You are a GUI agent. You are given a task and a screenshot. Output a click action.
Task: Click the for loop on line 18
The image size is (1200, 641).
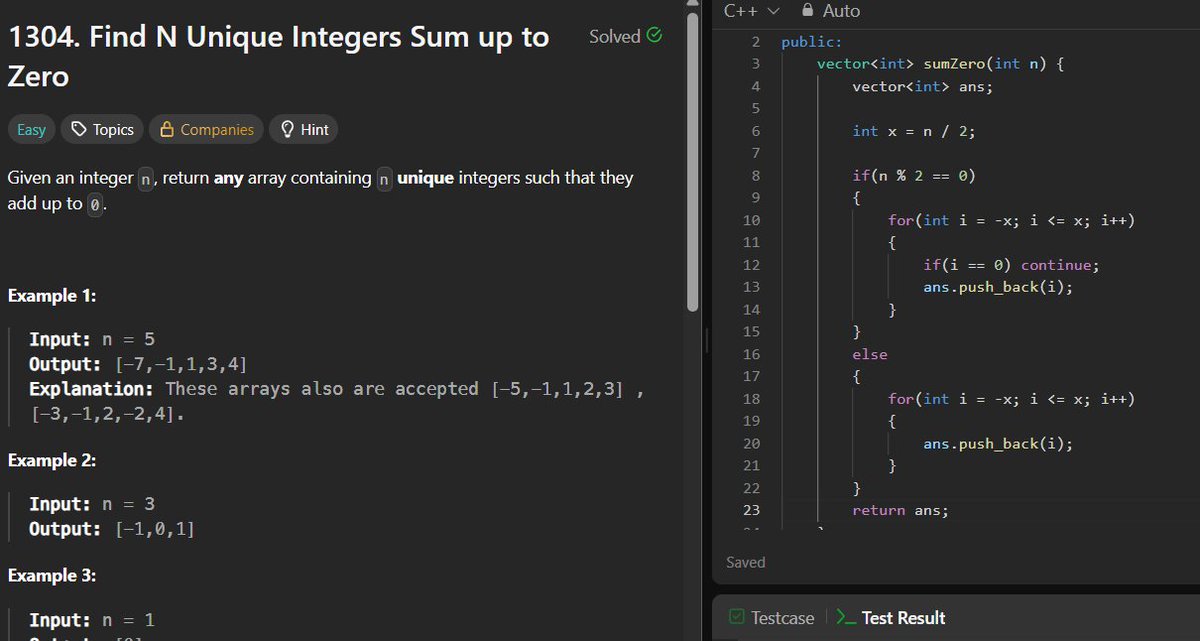tap(1011, 399)
